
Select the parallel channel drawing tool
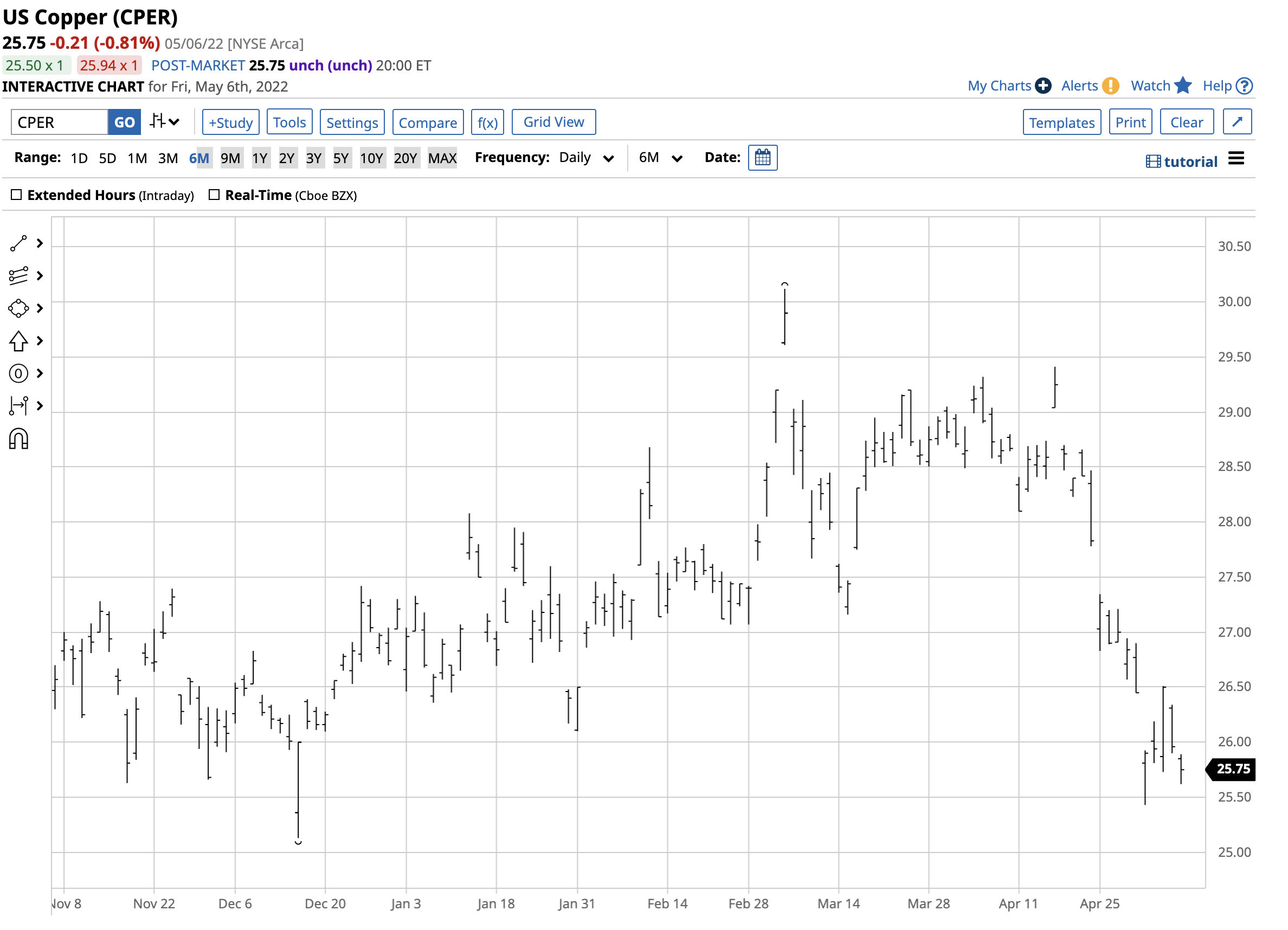click(19, 276)
